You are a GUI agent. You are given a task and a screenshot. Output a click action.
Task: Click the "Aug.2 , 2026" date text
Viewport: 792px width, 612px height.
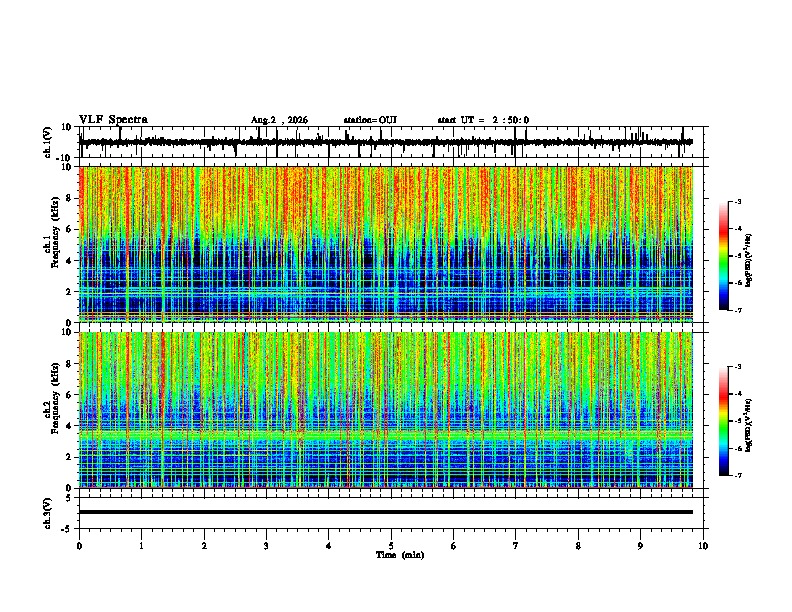pyautogui.click(x=279, y=120)
